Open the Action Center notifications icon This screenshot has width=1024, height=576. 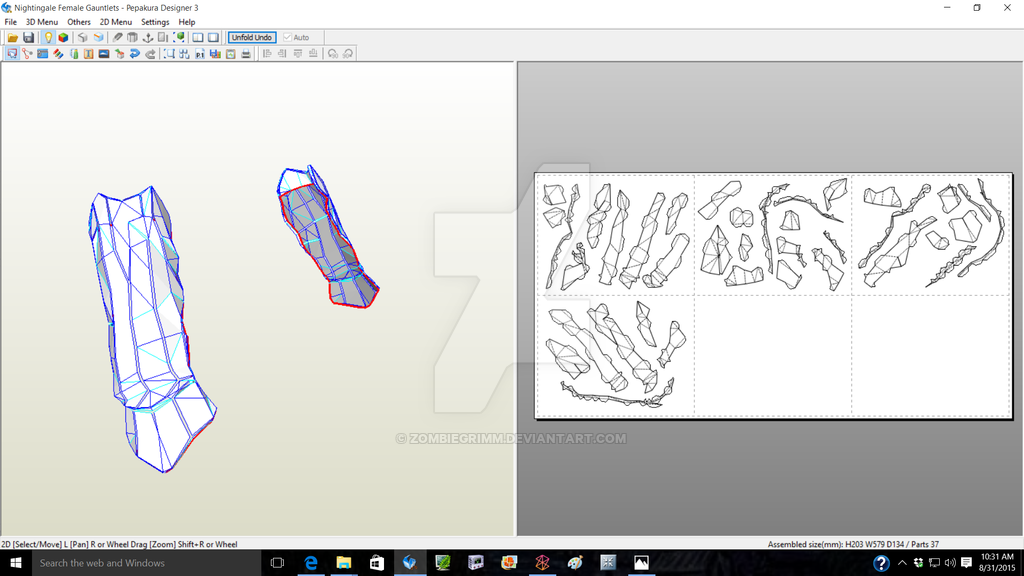967,563
